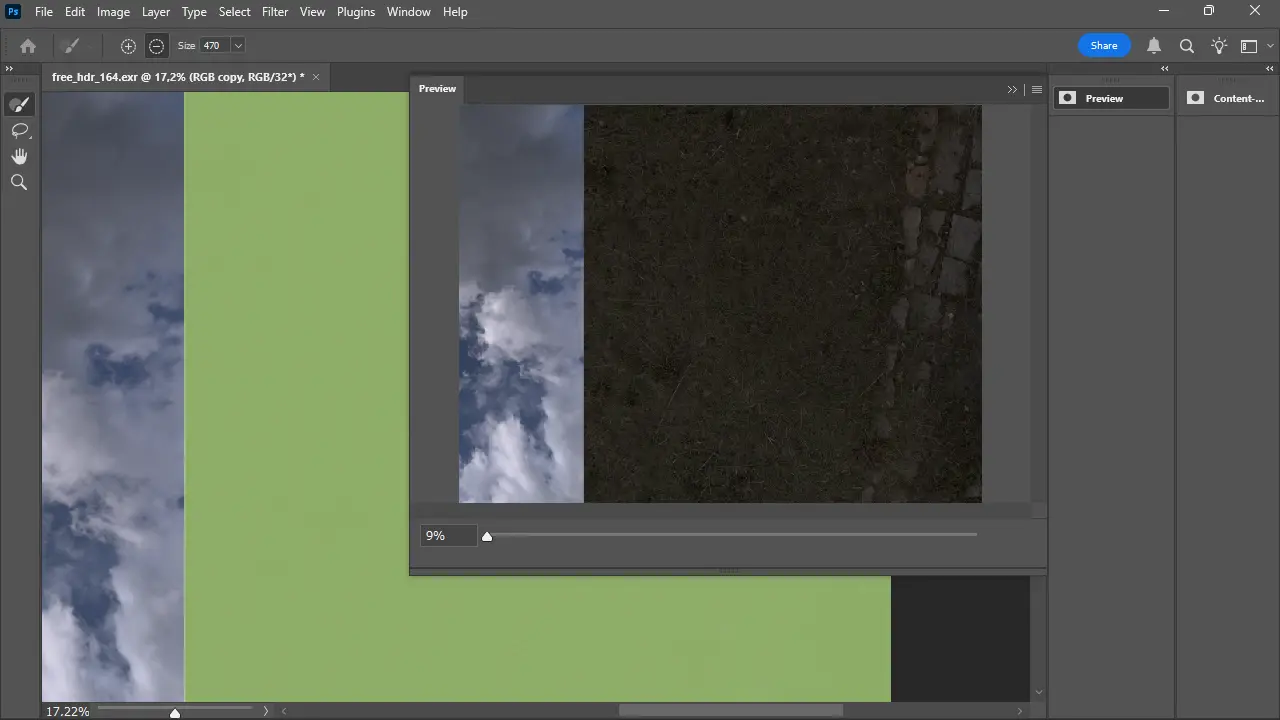Open the Edit menu

(x=75, y=12)
